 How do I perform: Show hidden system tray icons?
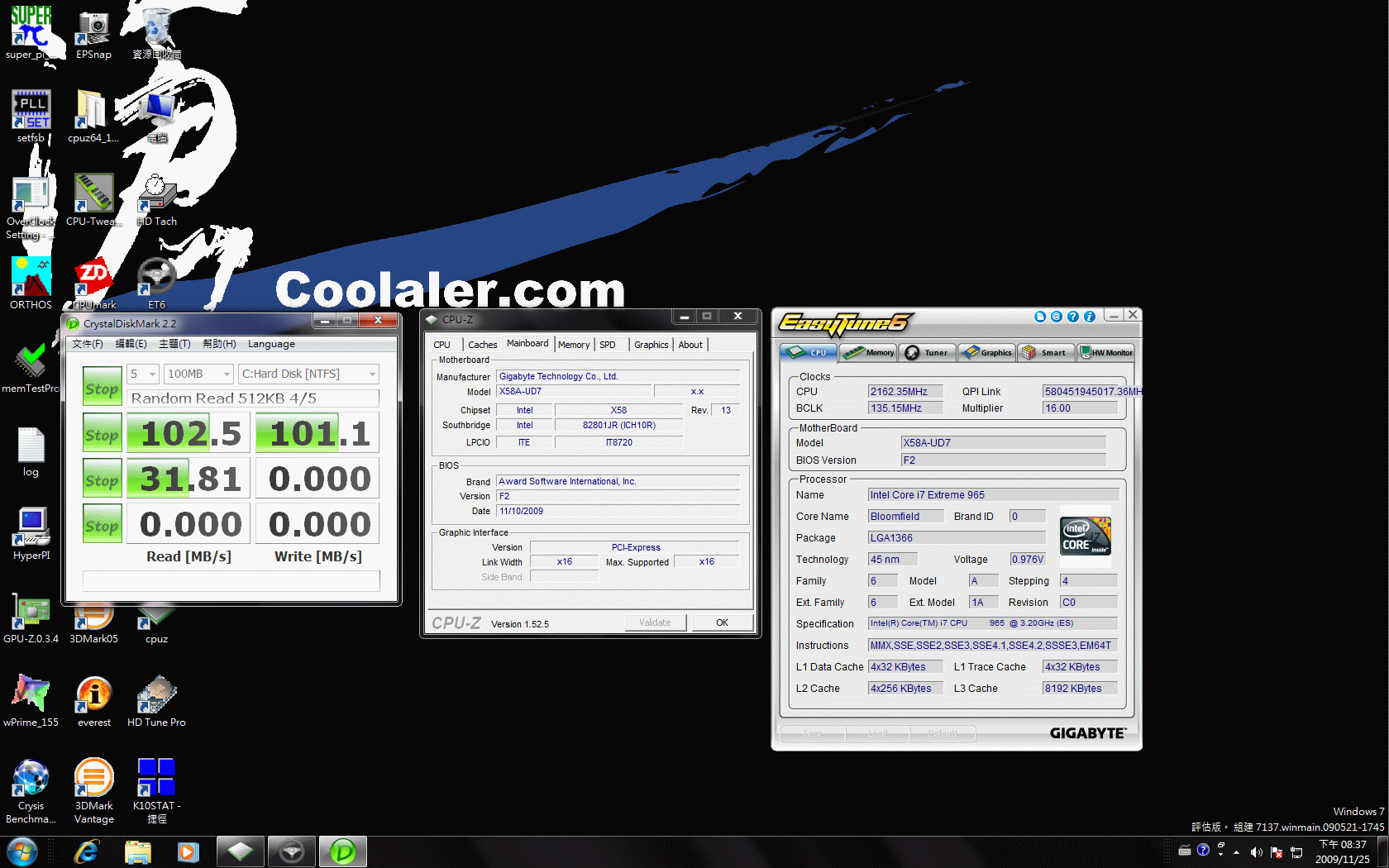[x=1237, y=852]
